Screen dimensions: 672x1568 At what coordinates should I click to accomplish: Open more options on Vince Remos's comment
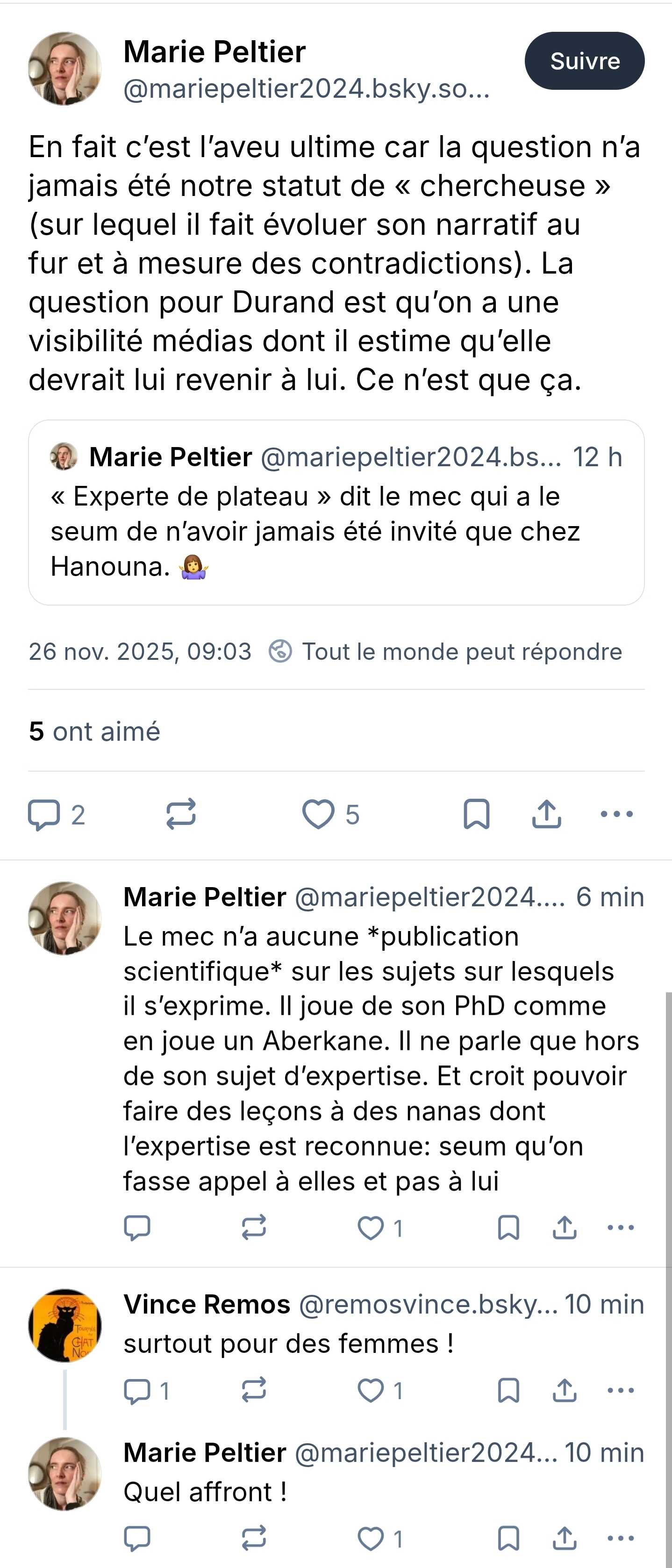coord(620,1391)
